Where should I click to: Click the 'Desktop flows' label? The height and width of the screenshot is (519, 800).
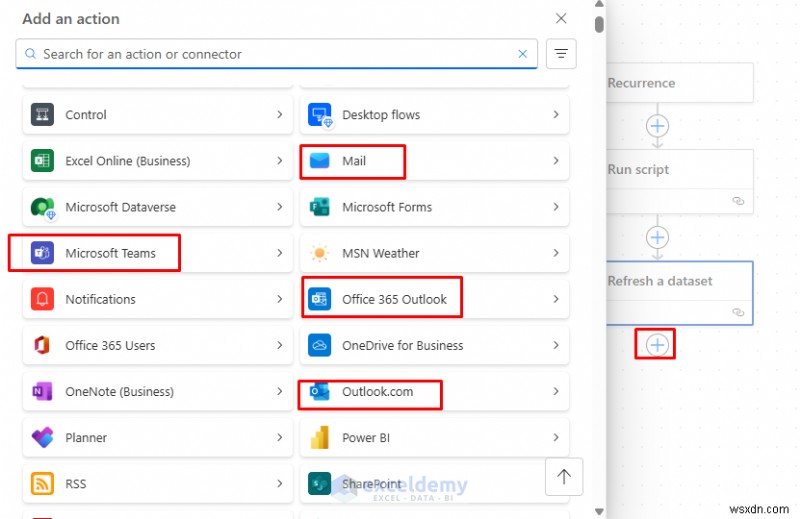[381, 115]
